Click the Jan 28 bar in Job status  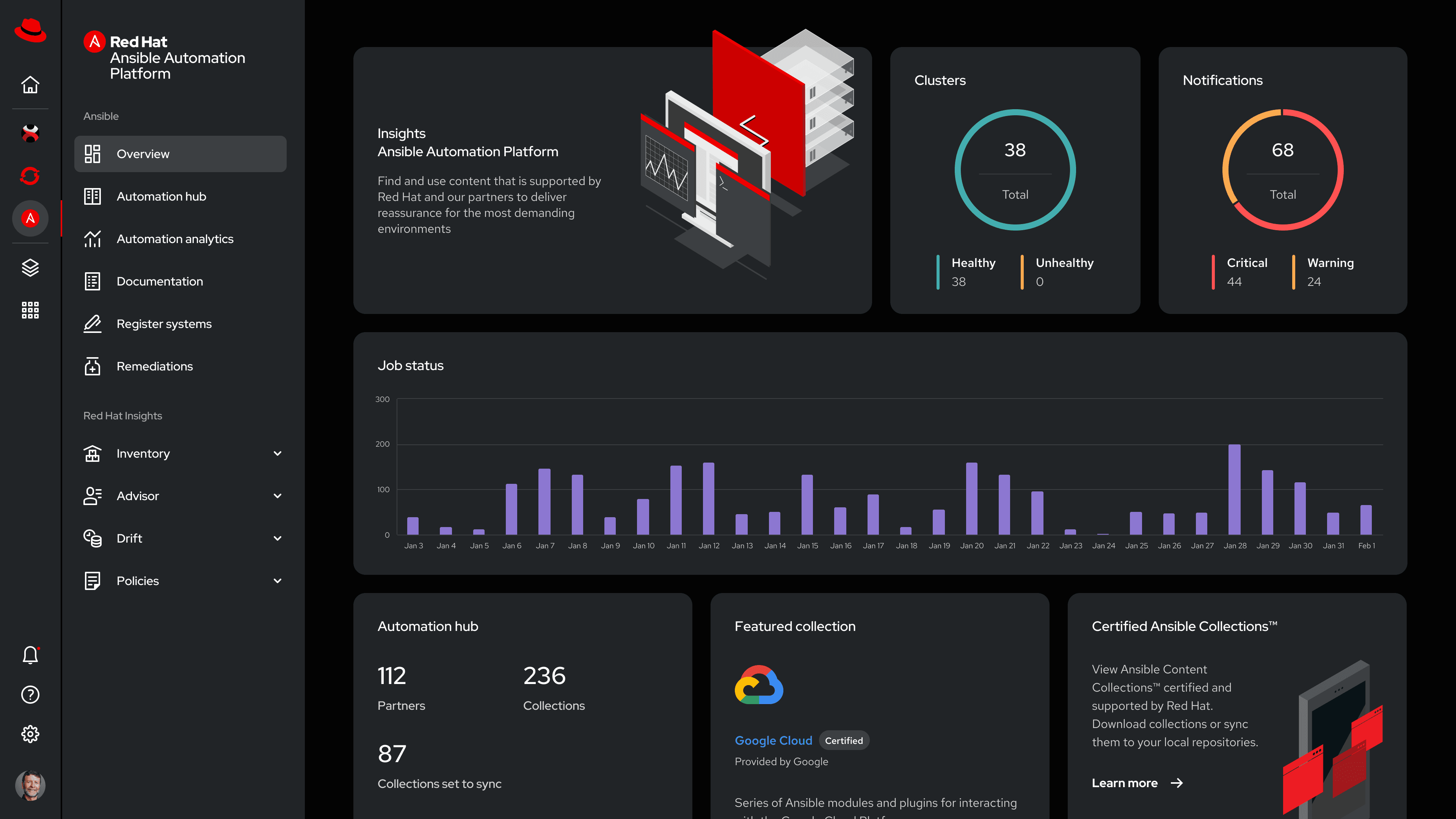[1235, 490]
